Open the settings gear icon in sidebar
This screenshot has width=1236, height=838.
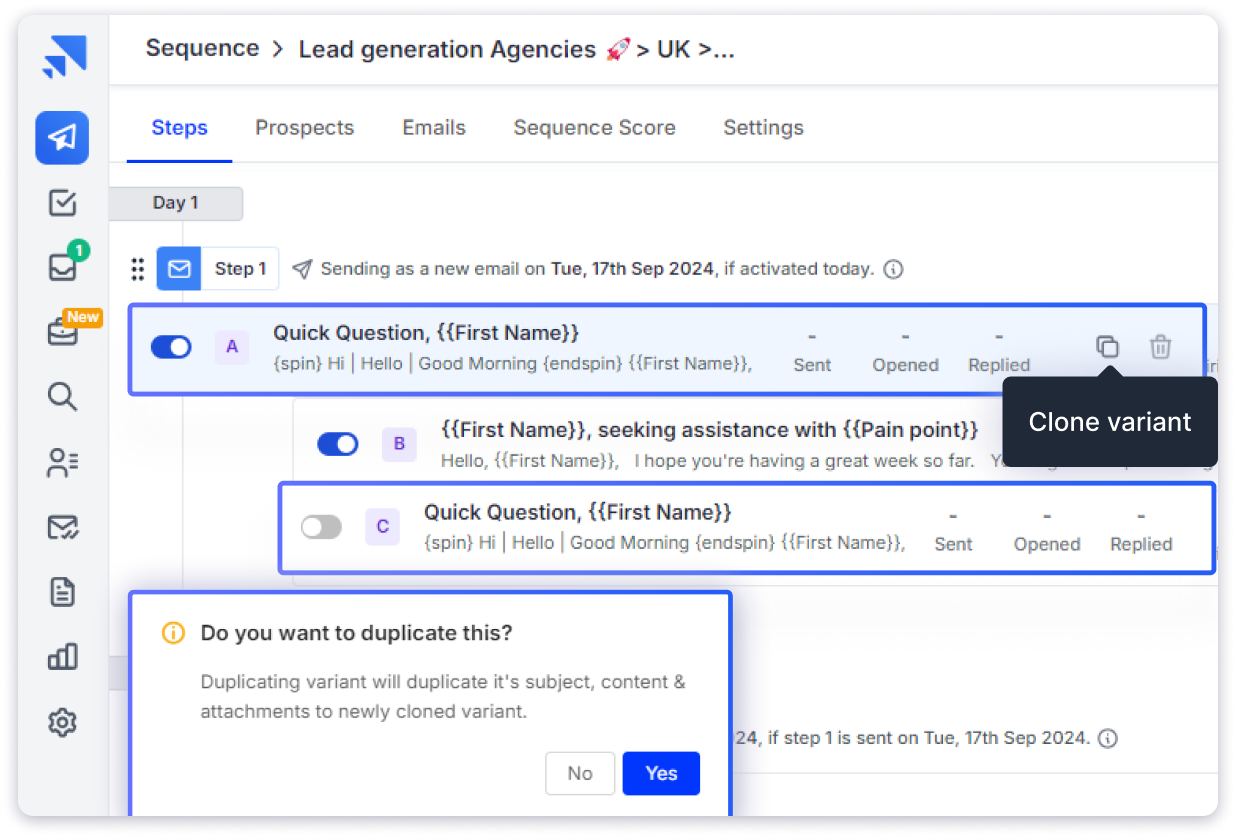(62, 722)
